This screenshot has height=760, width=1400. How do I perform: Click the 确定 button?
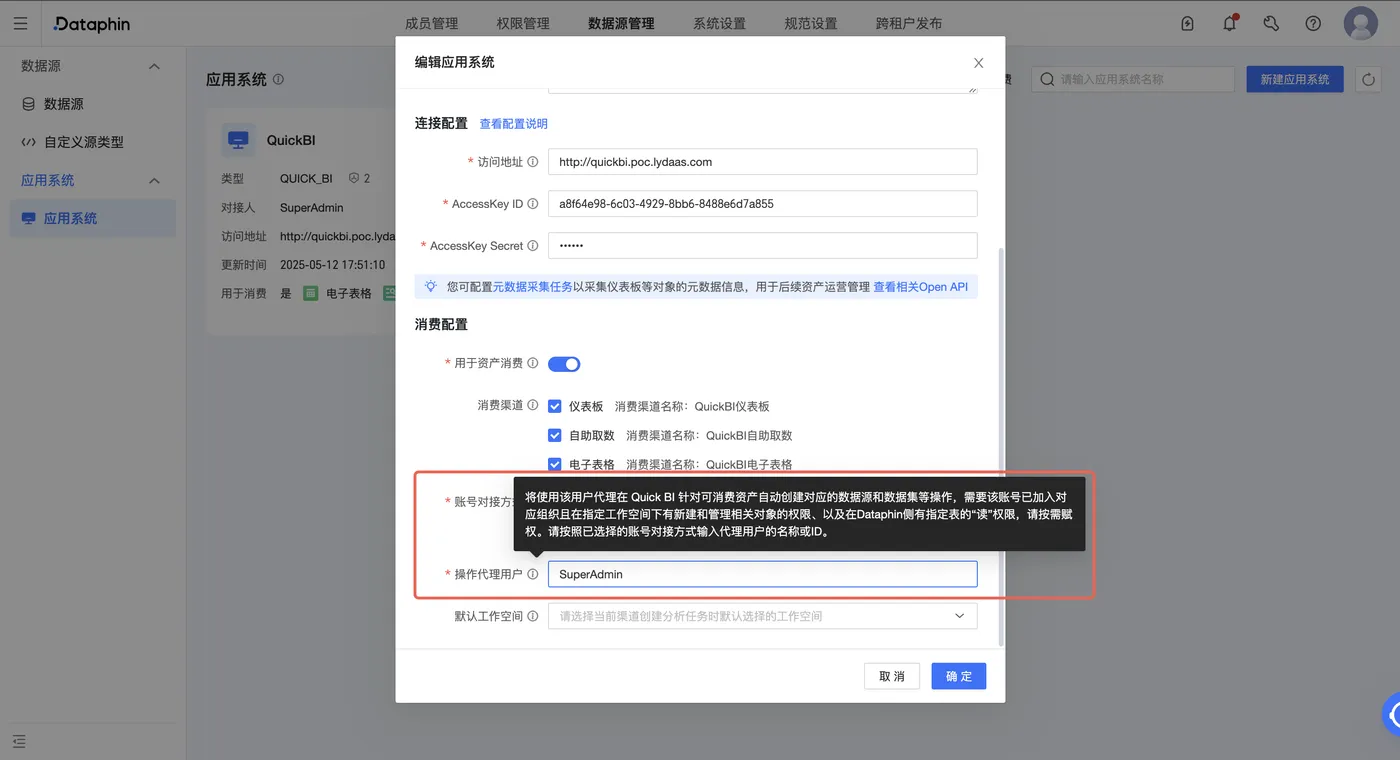coord(959,676)
